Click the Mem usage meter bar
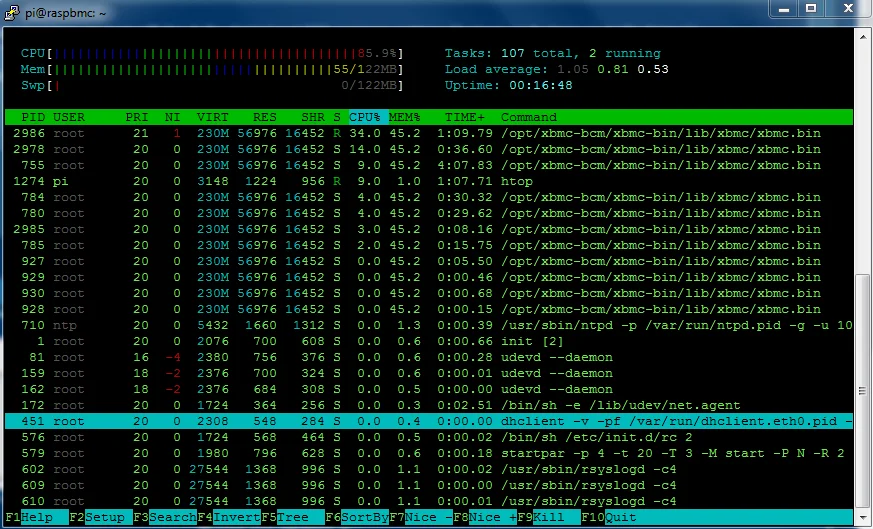Image resolution: width=873 pixels, height=529 pixels. point(212,70)
